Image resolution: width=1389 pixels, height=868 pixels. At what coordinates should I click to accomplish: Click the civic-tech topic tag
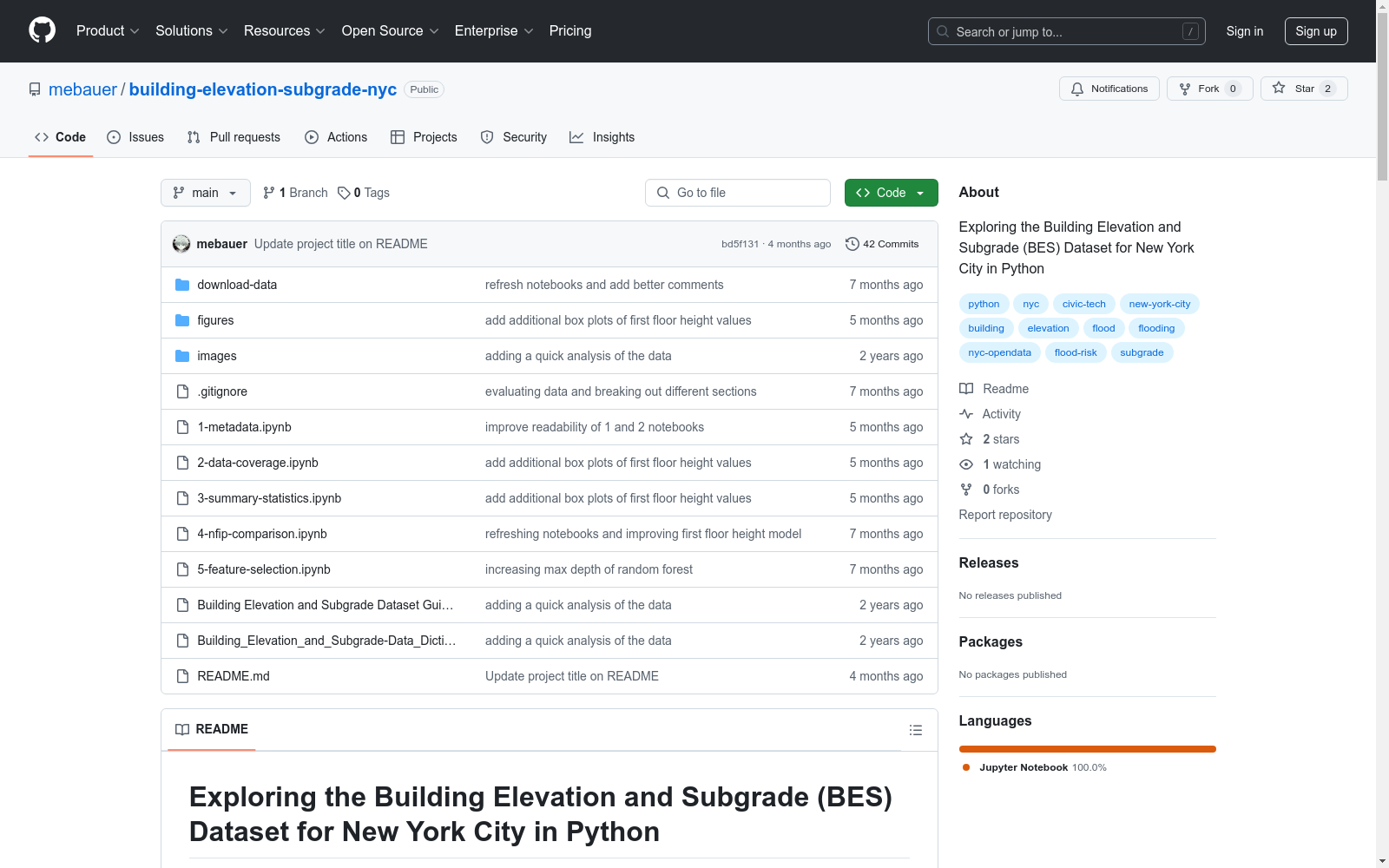coord(1084,304)
